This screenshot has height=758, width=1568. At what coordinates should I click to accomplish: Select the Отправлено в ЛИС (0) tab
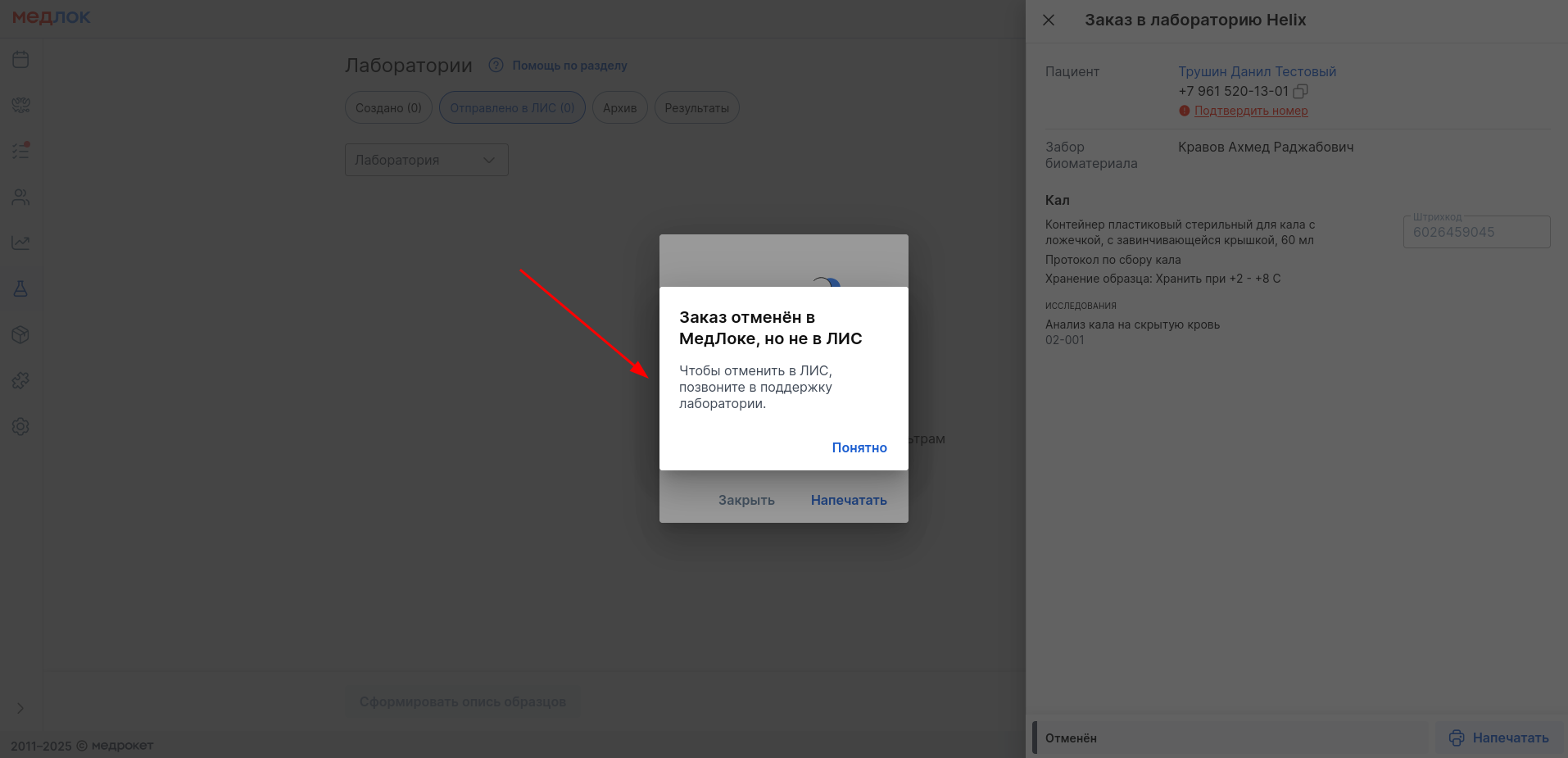[512, 107]
